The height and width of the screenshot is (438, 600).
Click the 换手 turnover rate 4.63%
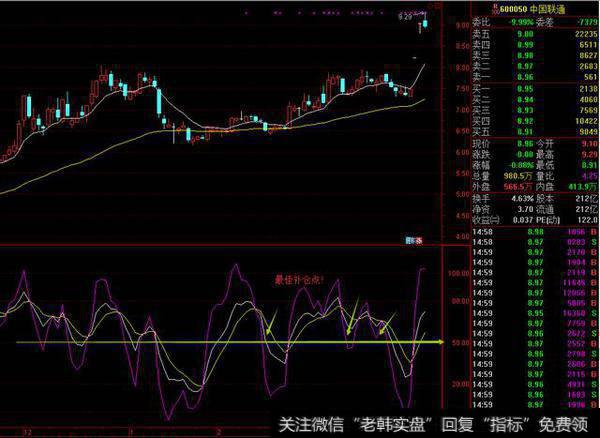[x=522, y=199]
